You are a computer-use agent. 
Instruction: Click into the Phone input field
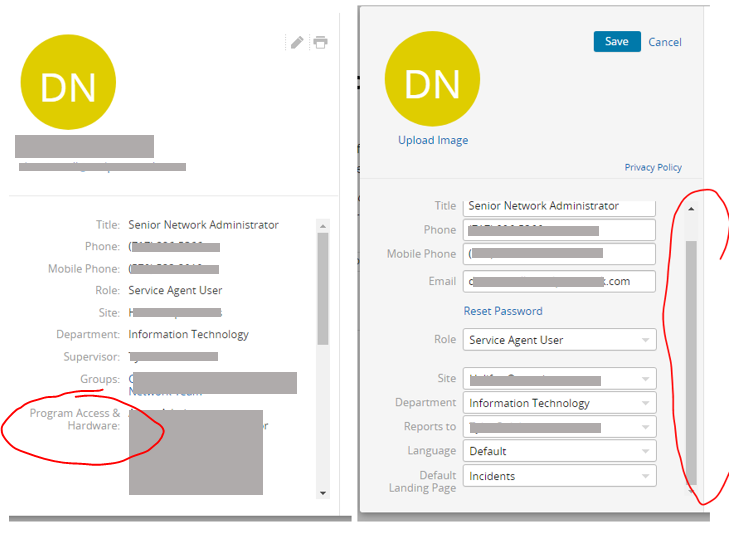(559, 230)
